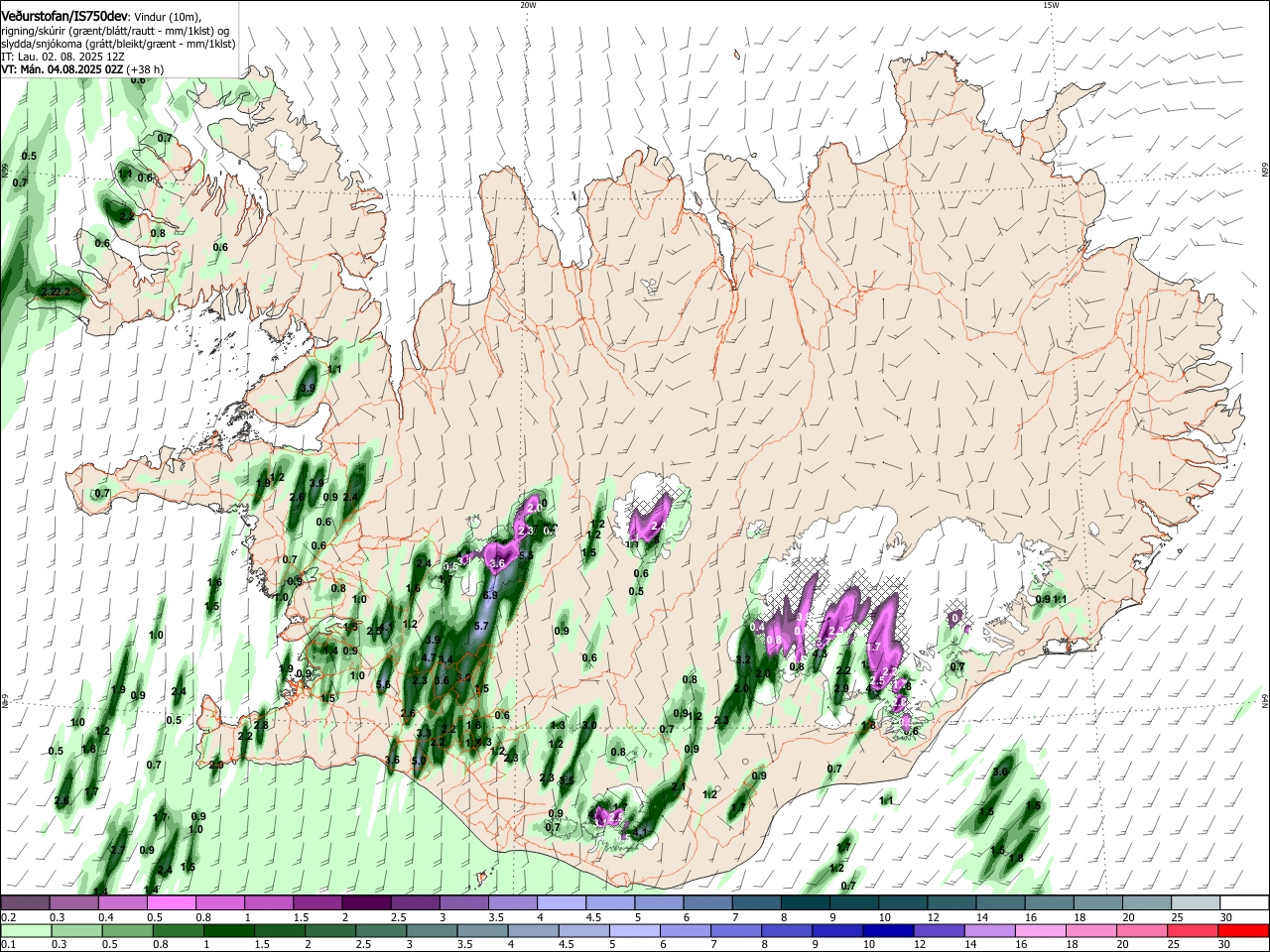This screenshot has width=1270, height=952.
Task: Click the lightest green lower swatch at 0.1
Action: 24,930
